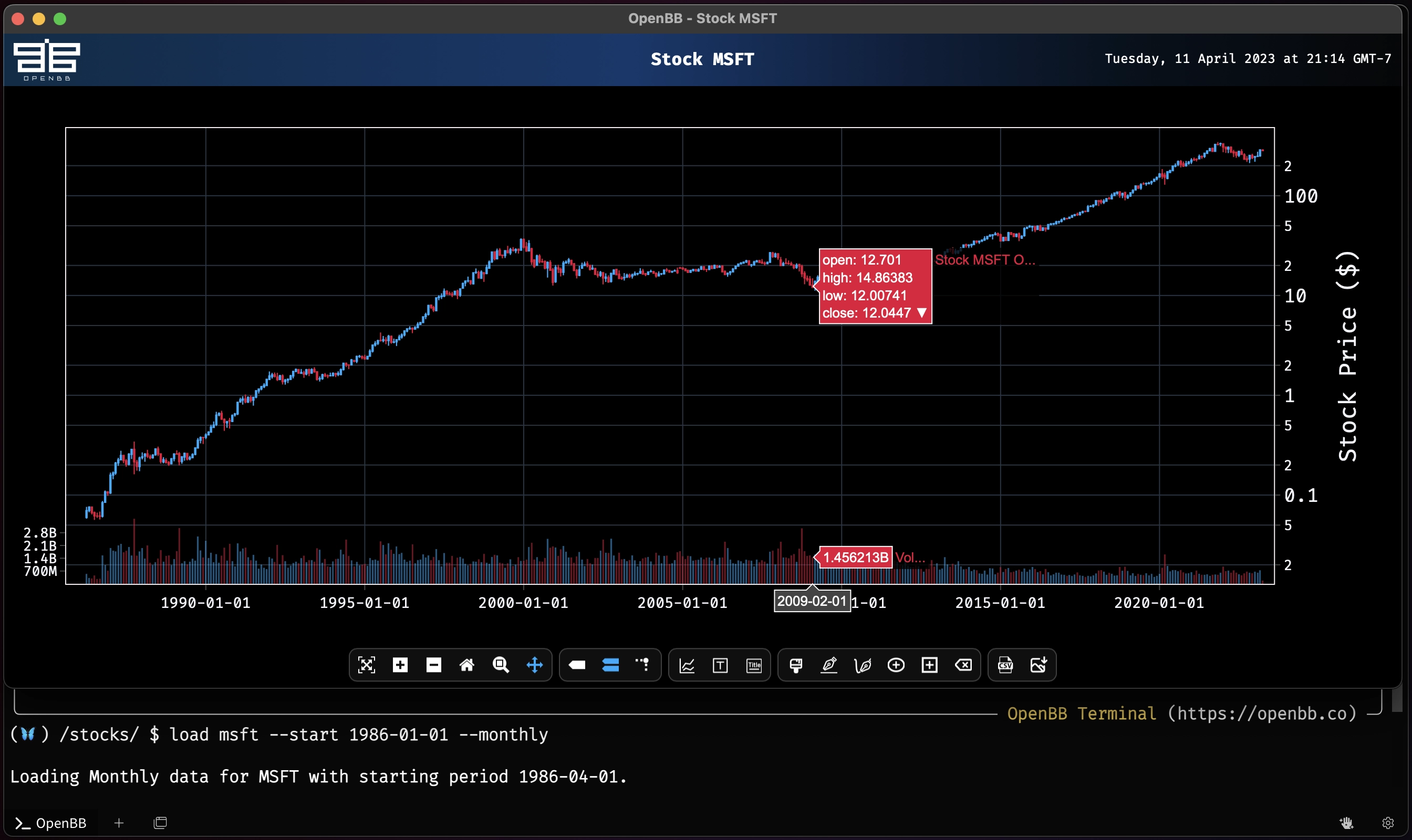Click the 2005-01-01 x-axis label
1412x840 pixels.
point(682,603)
